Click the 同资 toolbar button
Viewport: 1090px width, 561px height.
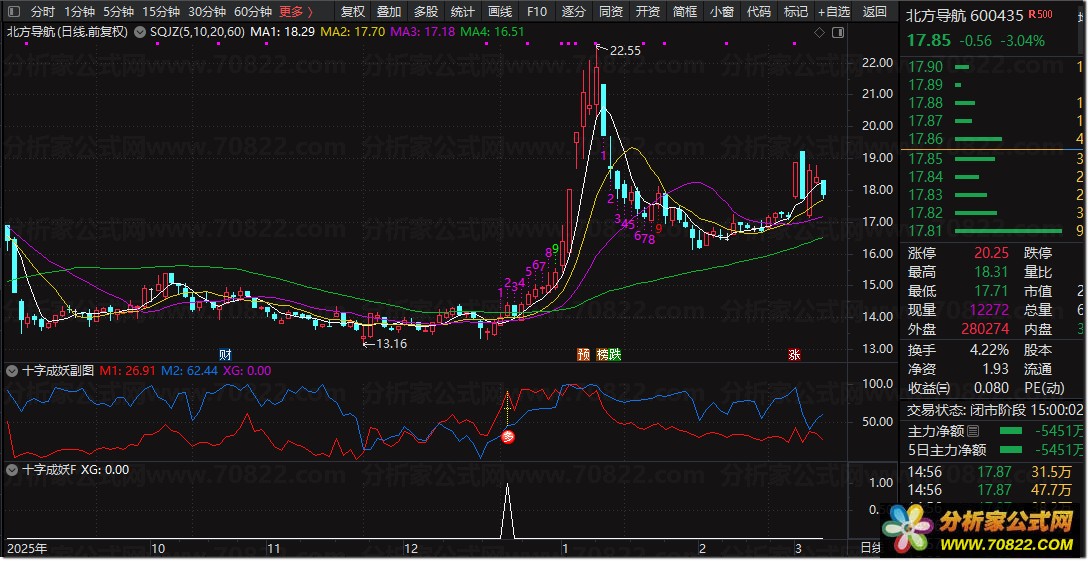[x=610, y=11]
